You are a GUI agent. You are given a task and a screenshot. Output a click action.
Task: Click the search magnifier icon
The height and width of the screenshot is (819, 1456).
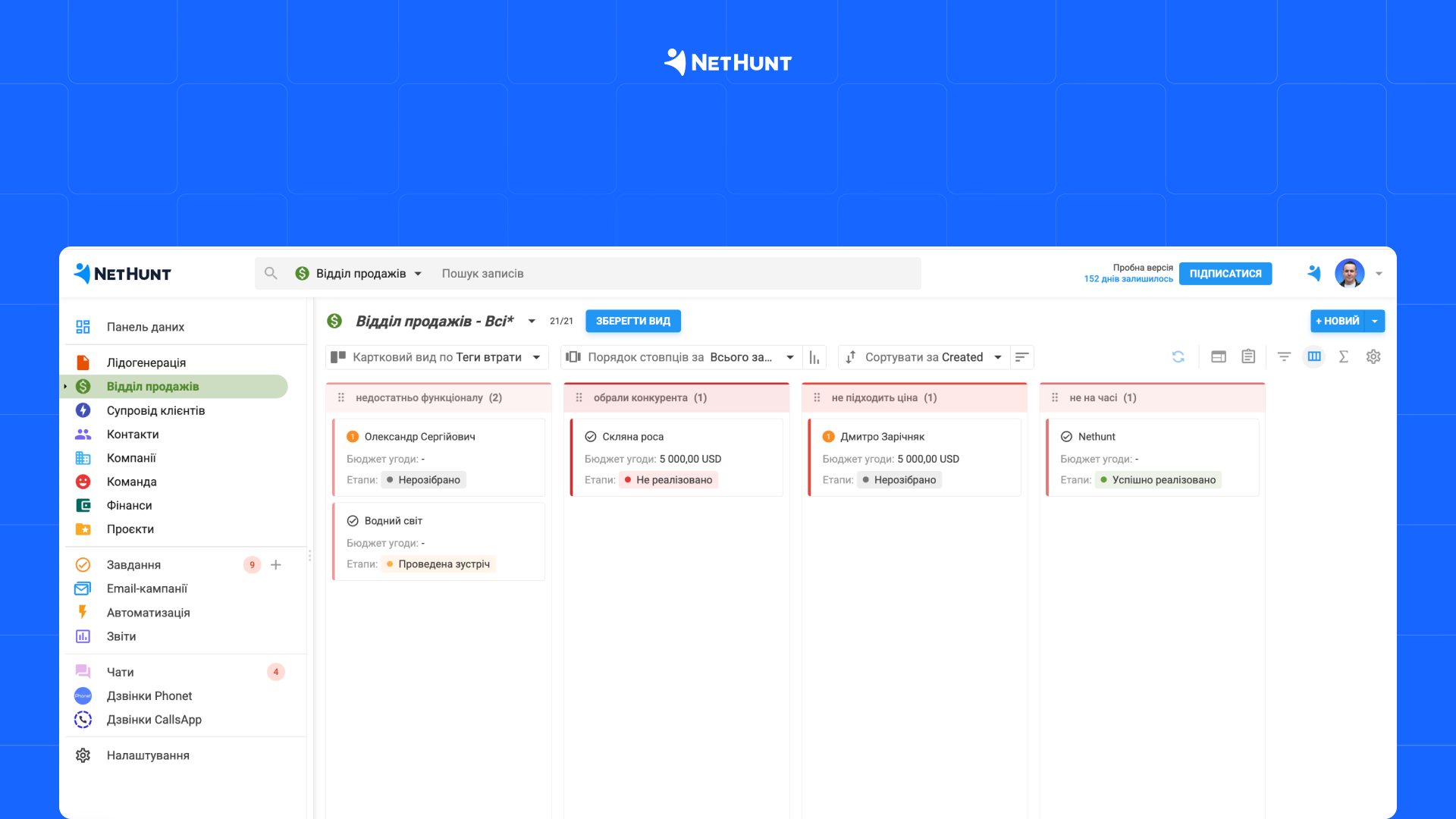pos(271,273)
